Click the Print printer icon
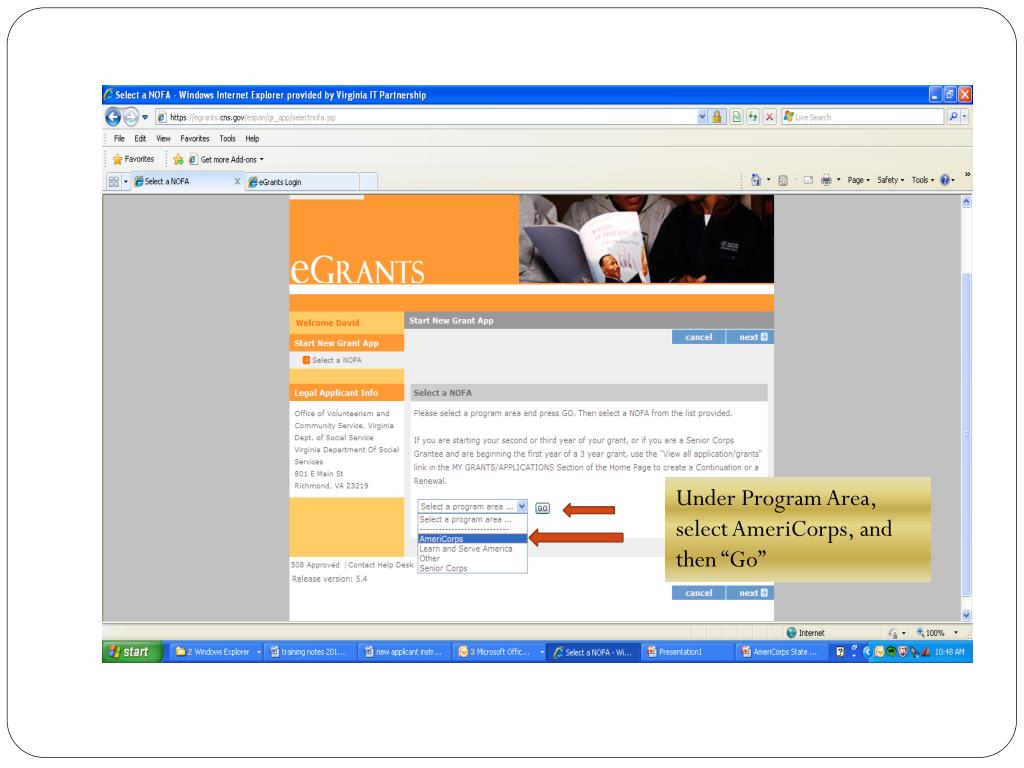Viewport: 1024px width, 768px height. [826, 180]
